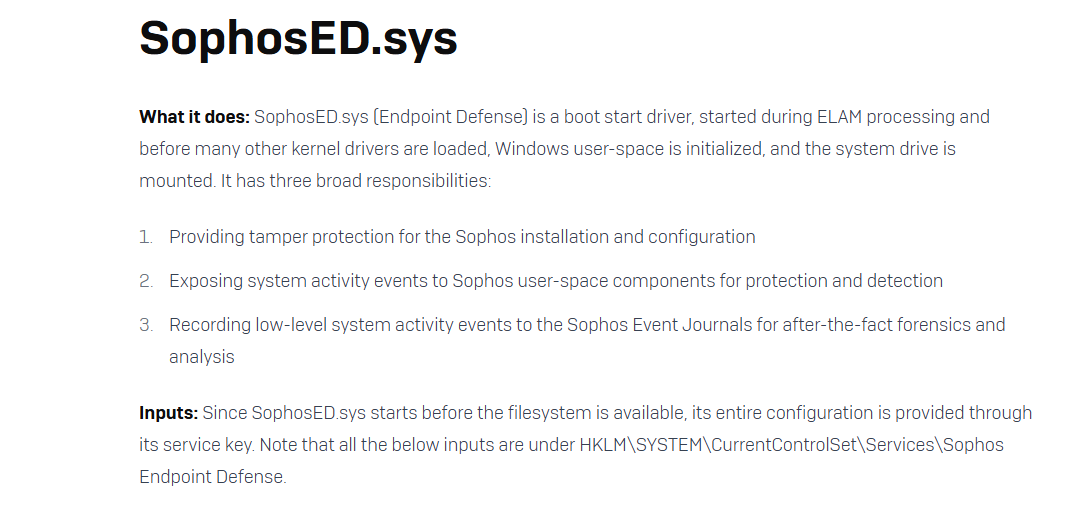The image size is (1083, 520).
Task: Click the number 2 list marker
Action: pyautogui.click(x=146, y=281)
